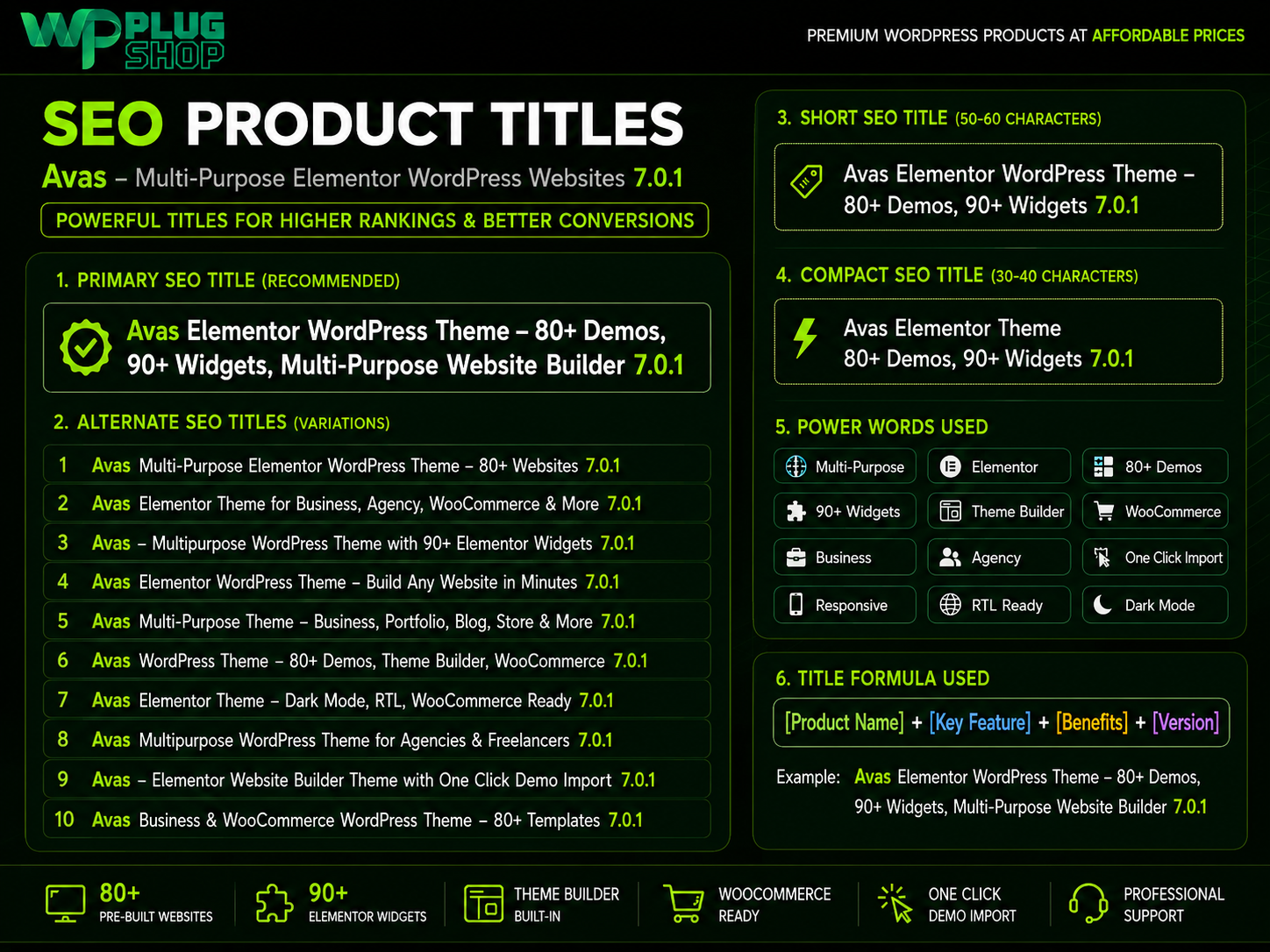Click the '[Product Name]' formula term
1270x952 pixels.
pyautogui.click(x=844, y=722)
